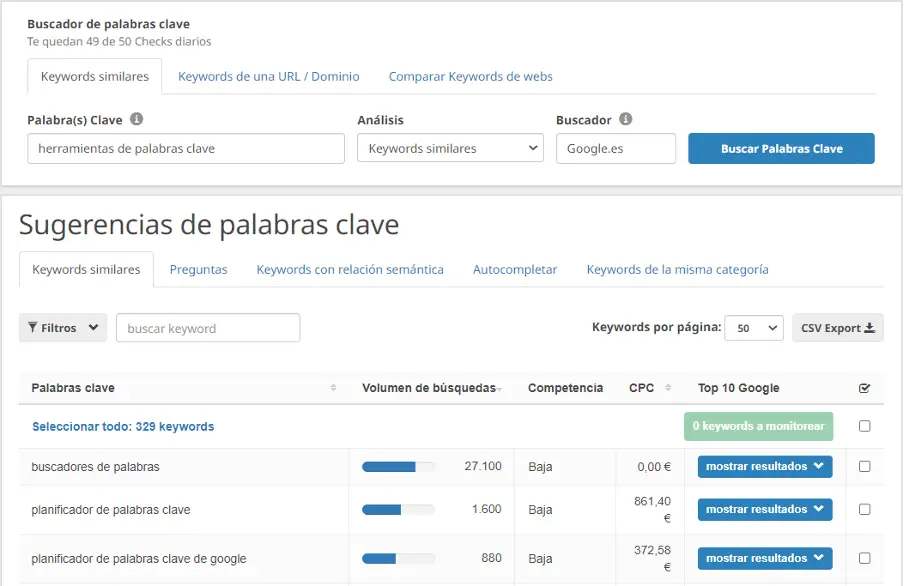Tick planificador de palabras clave de google checkbox

(x=864, y=558)
